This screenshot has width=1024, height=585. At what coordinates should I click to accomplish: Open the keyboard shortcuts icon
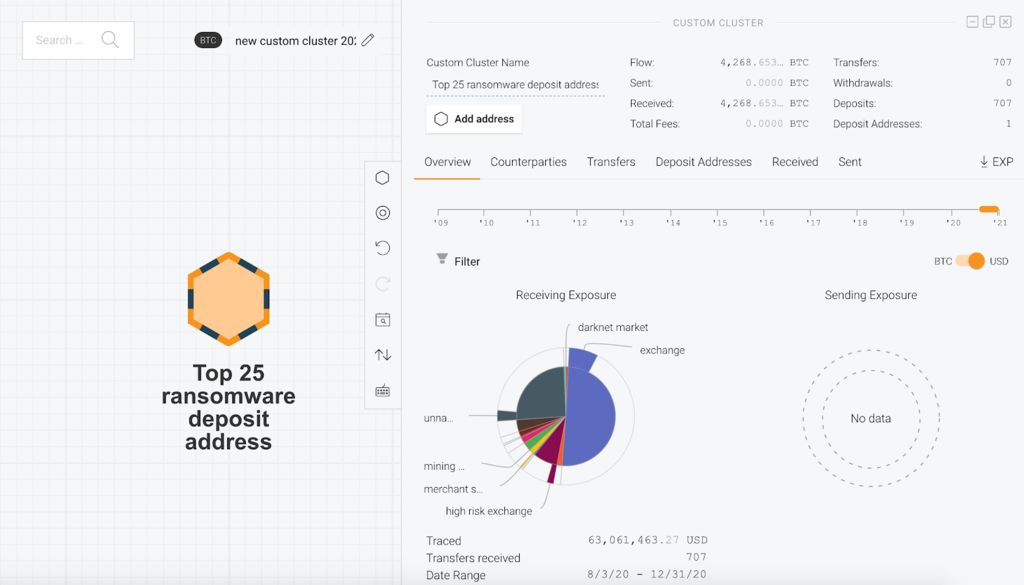pos(382,391)
